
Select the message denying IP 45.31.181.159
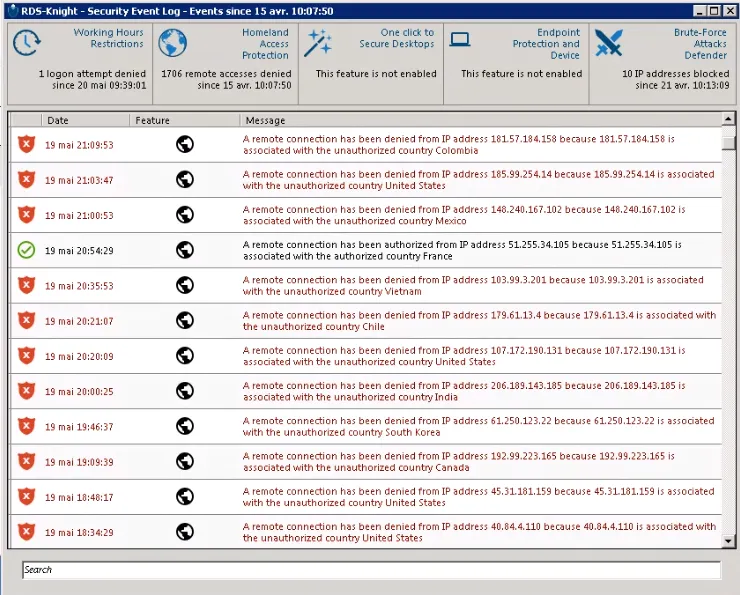click(478, 497)
